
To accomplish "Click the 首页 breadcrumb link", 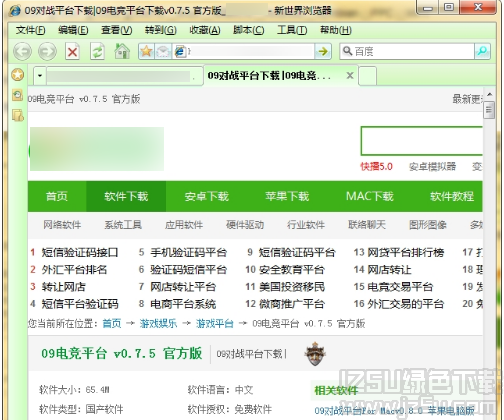I will point(112,323).
